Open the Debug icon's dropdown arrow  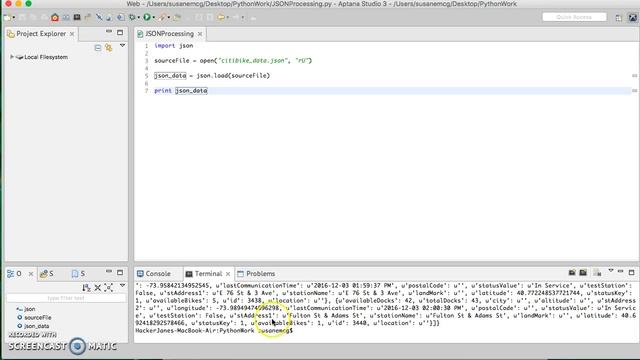coord(139,18)
